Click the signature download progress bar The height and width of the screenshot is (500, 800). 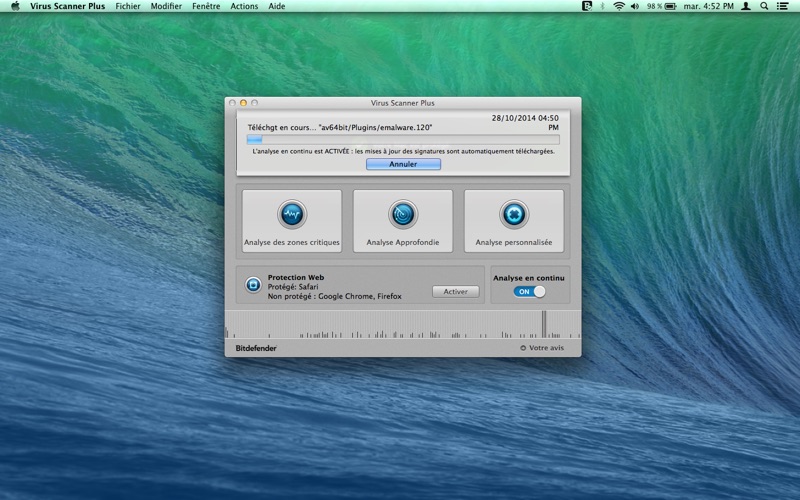pyautogui.click(x=403, y=139)
